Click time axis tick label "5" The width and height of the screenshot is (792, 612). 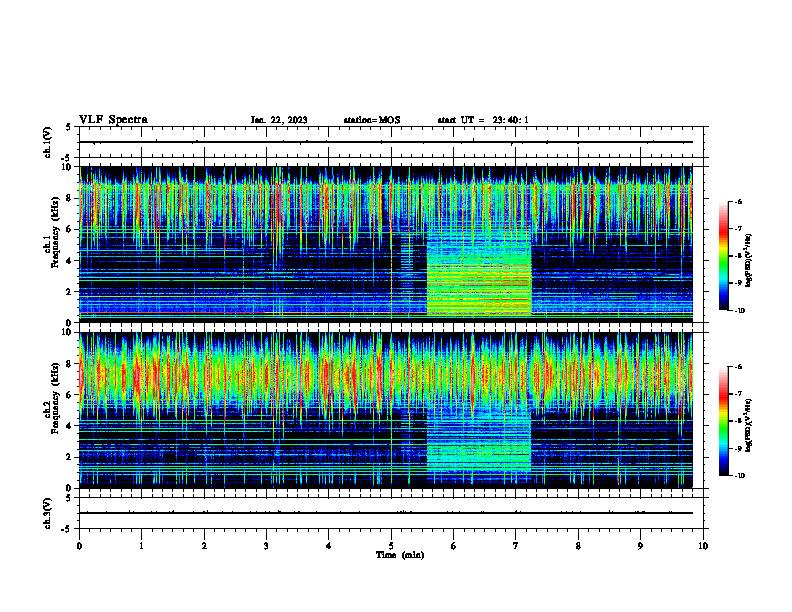(x=391, y=546)
